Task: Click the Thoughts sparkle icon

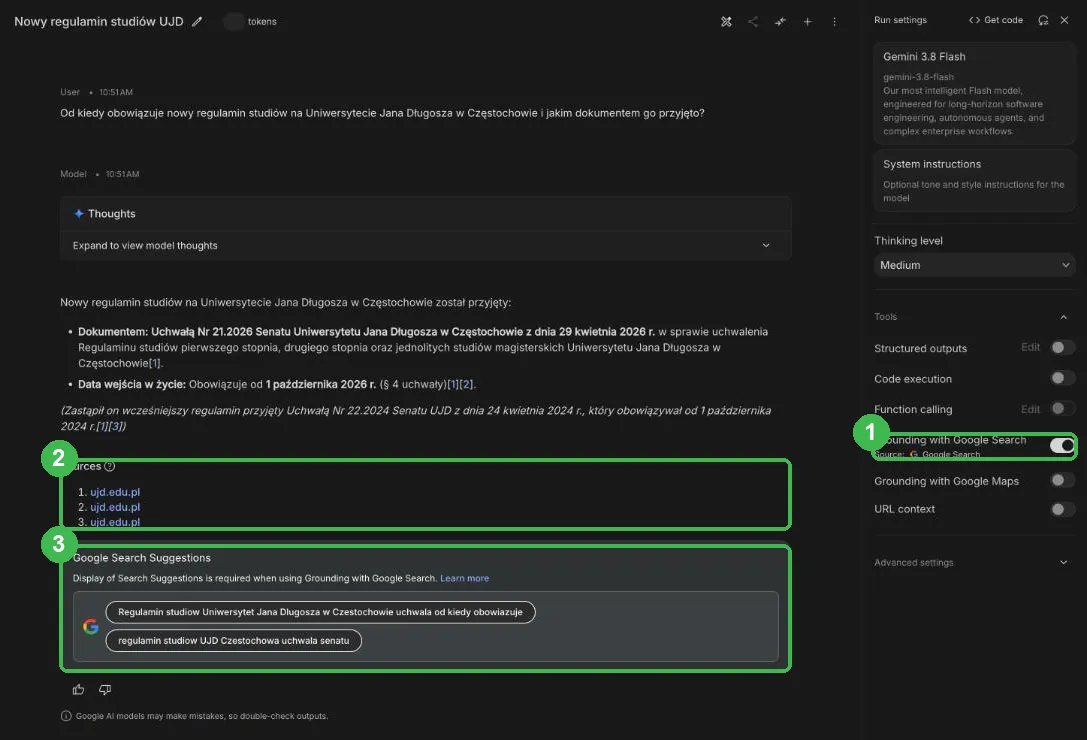Action: click(79, 214)
